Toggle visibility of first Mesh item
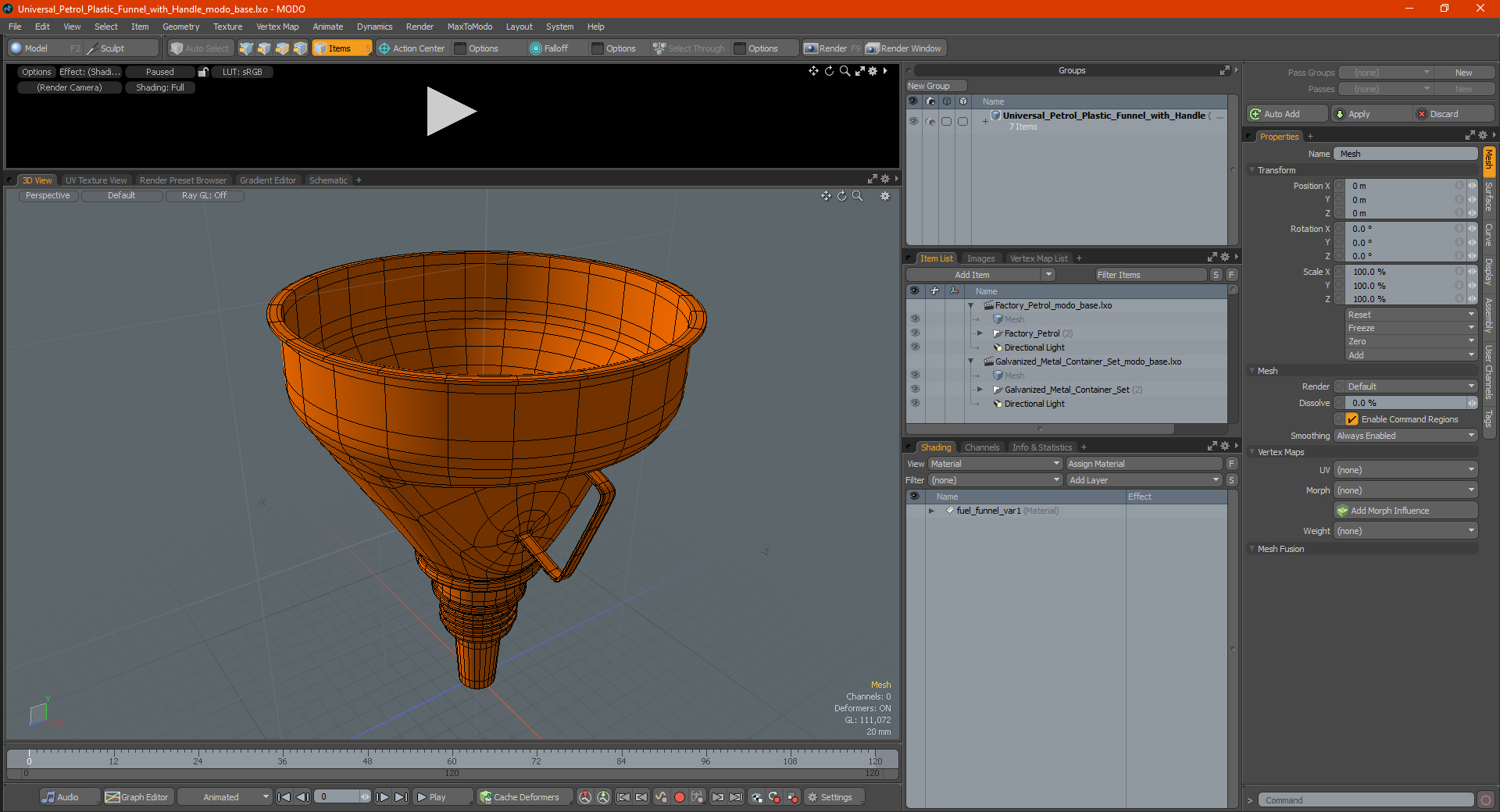1500x812 pixels. tap(915, 319)
